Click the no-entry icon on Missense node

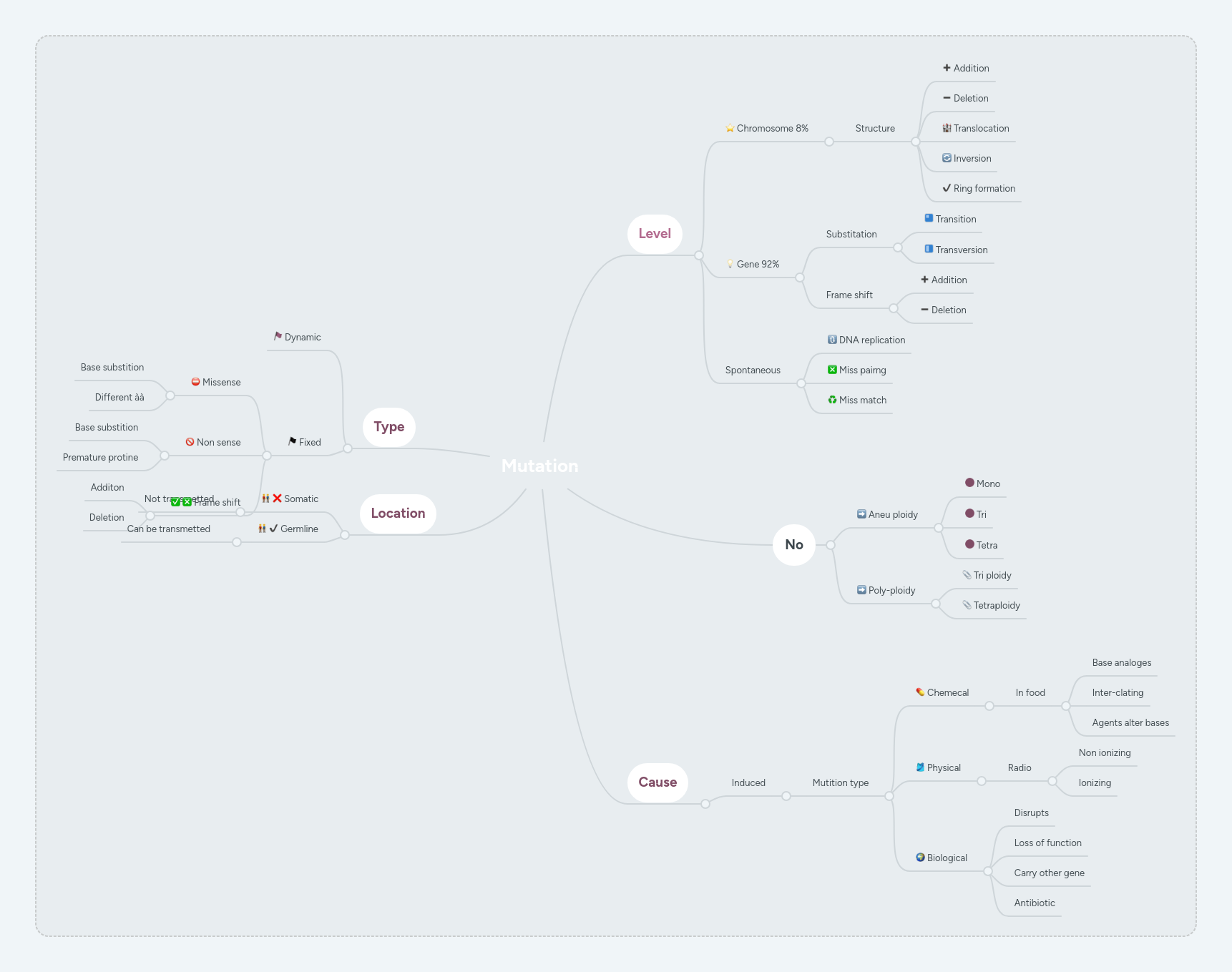[x=196, y=382]
